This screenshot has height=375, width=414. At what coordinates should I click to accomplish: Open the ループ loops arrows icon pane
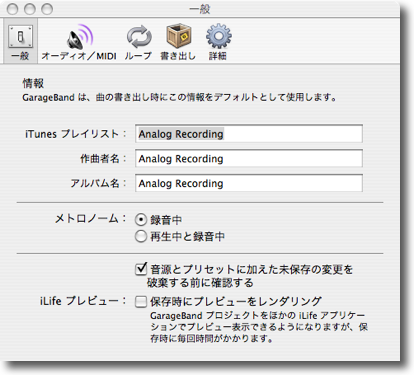click(138, 42)
